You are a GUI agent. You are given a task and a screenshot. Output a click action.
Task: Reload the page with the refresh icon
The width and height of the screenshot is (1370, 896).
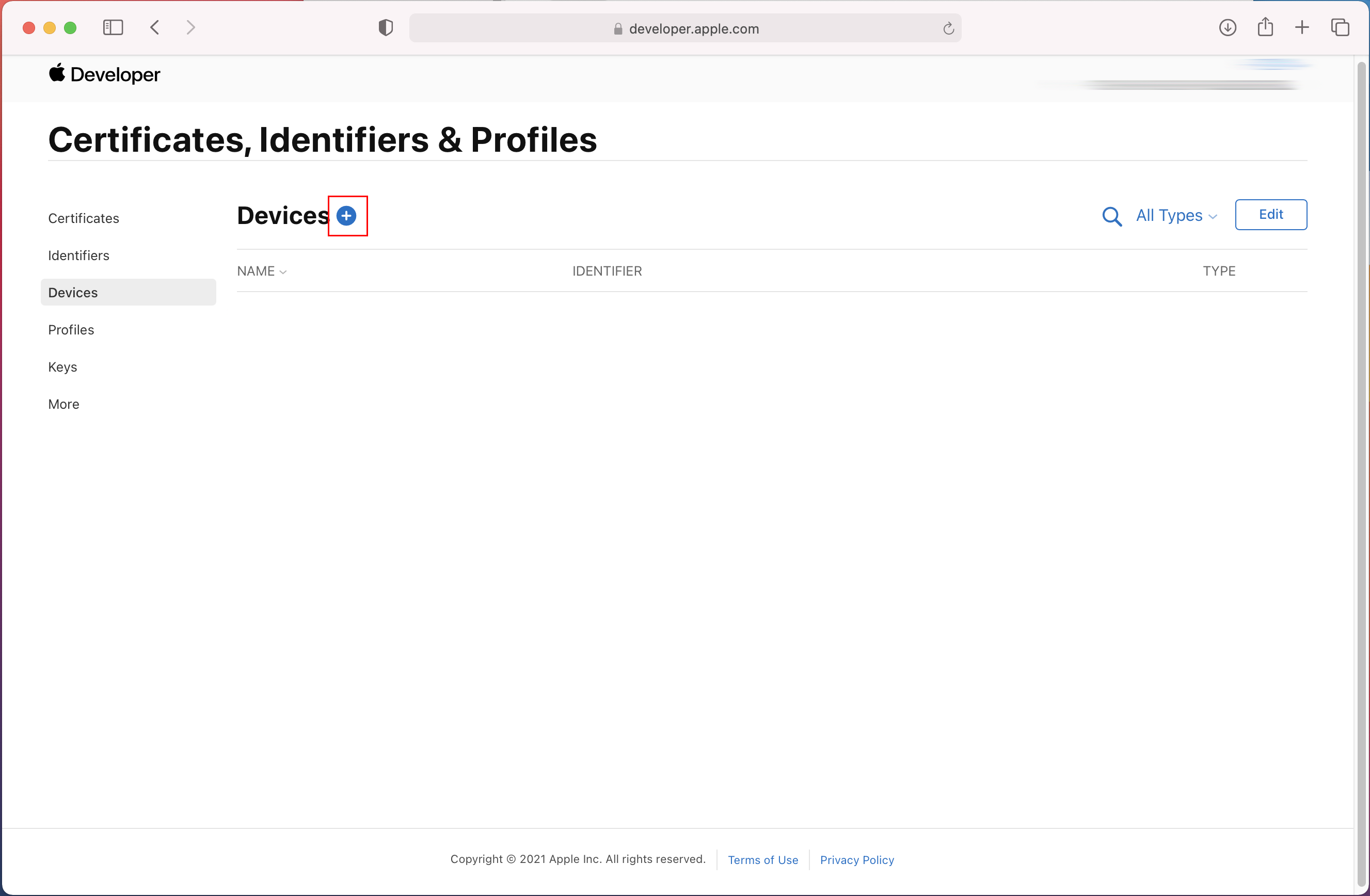point(948,28)
